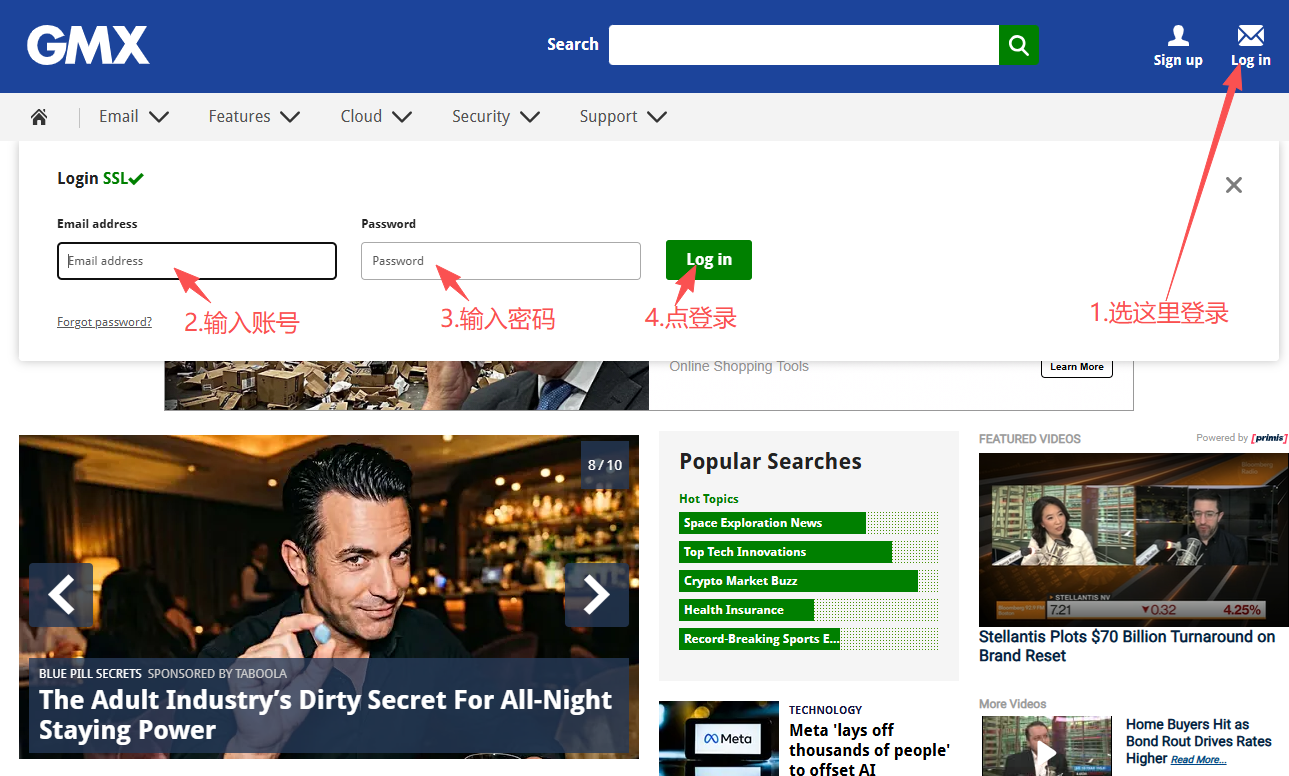Viewport: 1289px width, 776px height.
Task: Play the Stellantis featured video
Action: pyautogui.click(x=1133, y=538)
